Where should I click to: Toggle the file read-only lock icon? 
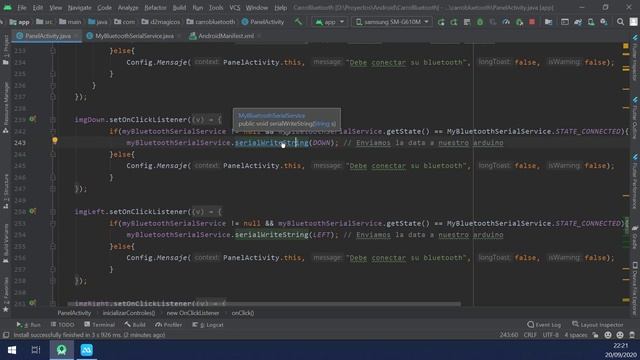tap(596, 335)
